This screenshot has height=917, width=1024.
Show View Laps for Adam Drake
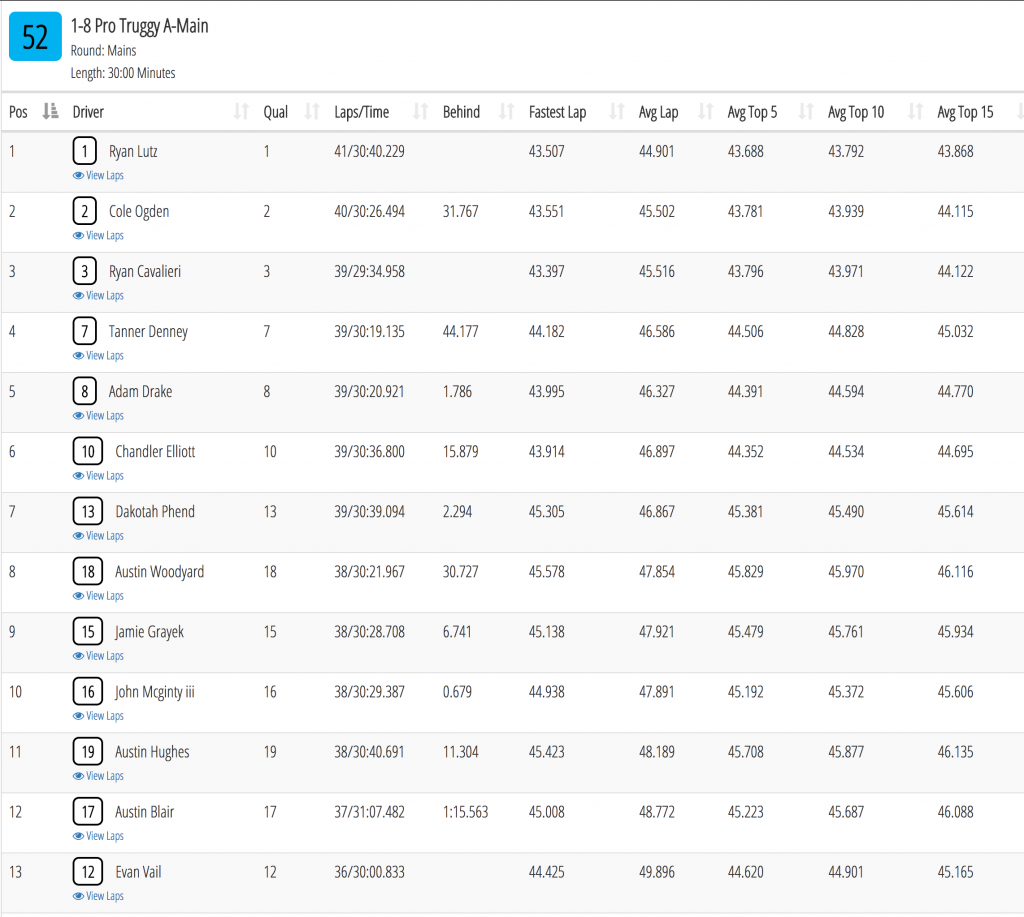point(98,415)
